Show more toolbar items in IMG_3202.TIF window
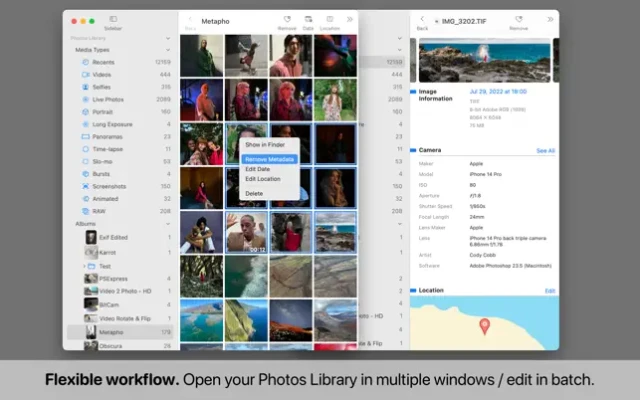This screenshot has width=640, height=400. (550, 19)
